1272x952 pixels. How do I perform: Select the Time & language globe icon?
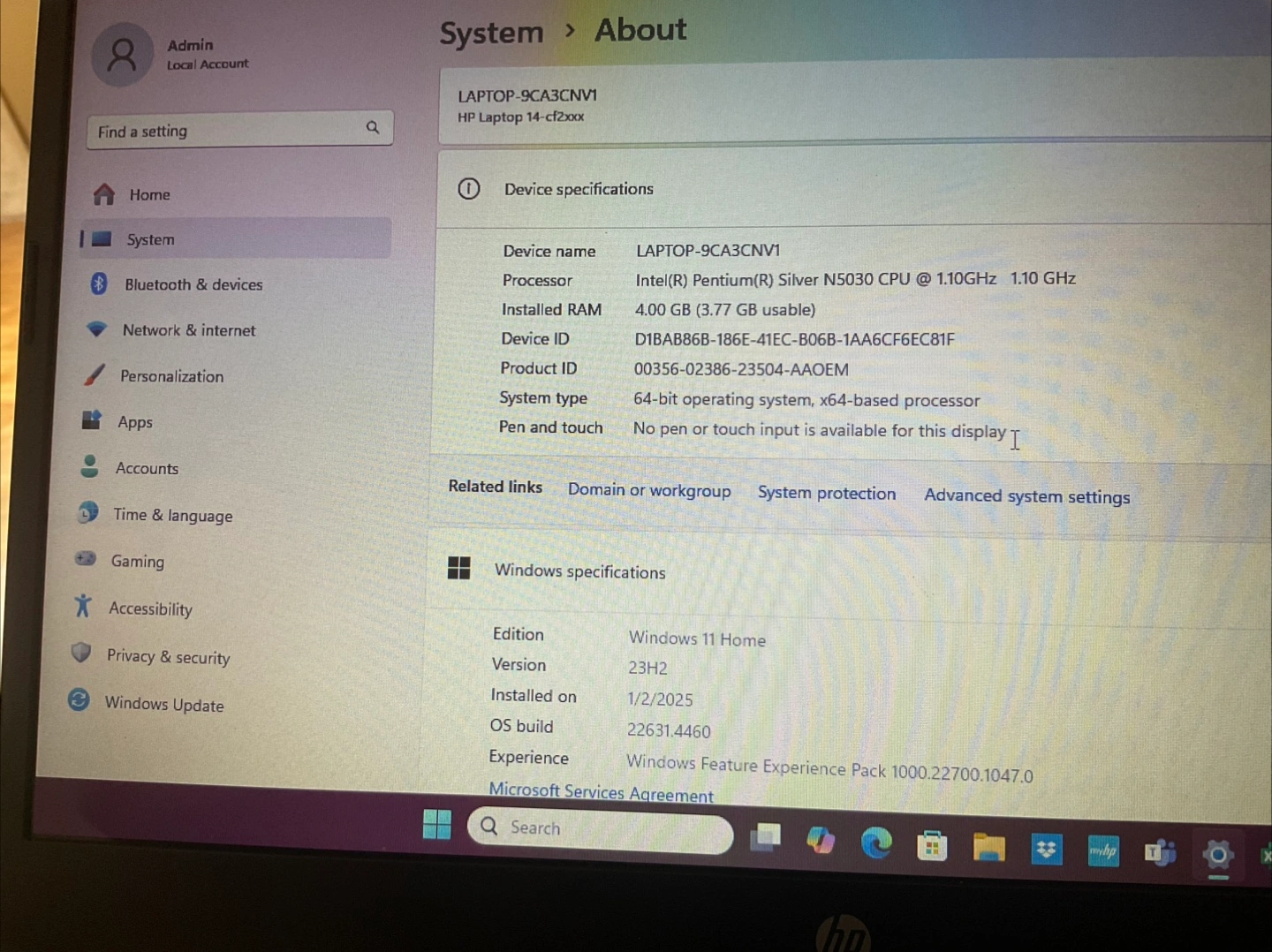87,512
